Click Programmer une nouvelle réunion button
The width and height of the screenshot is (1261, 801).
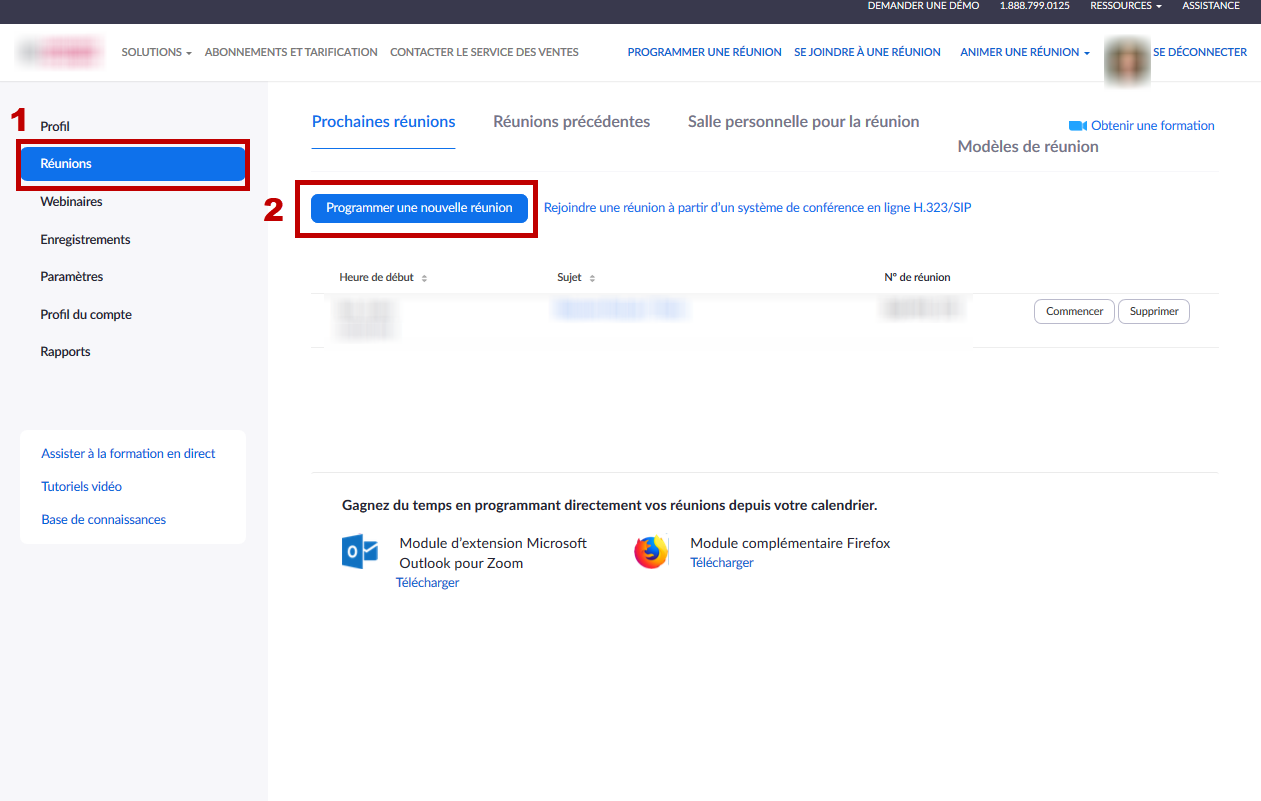point(419,208)
